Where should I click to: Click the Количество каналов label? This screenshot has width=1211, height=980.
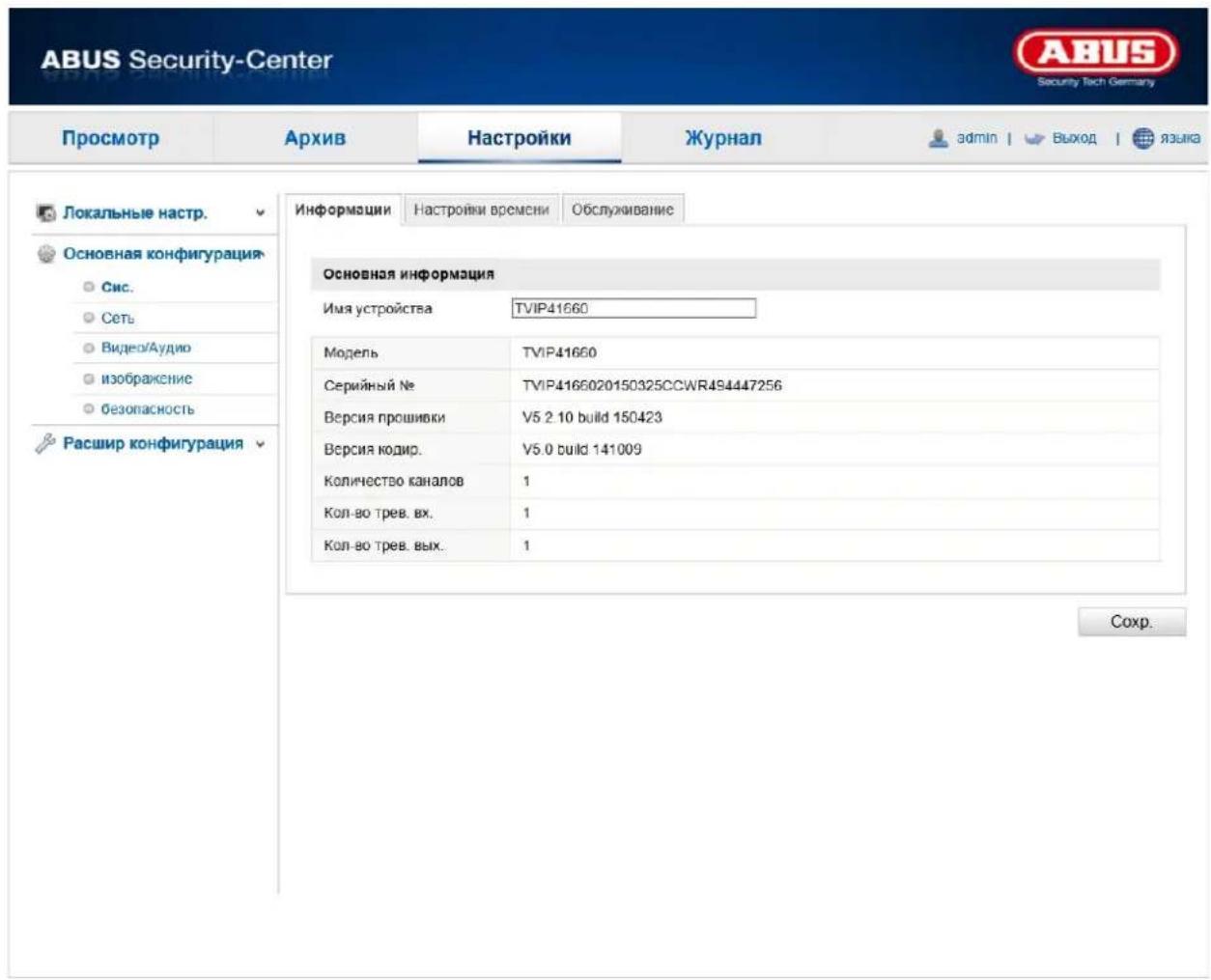(x=394, y=481)
